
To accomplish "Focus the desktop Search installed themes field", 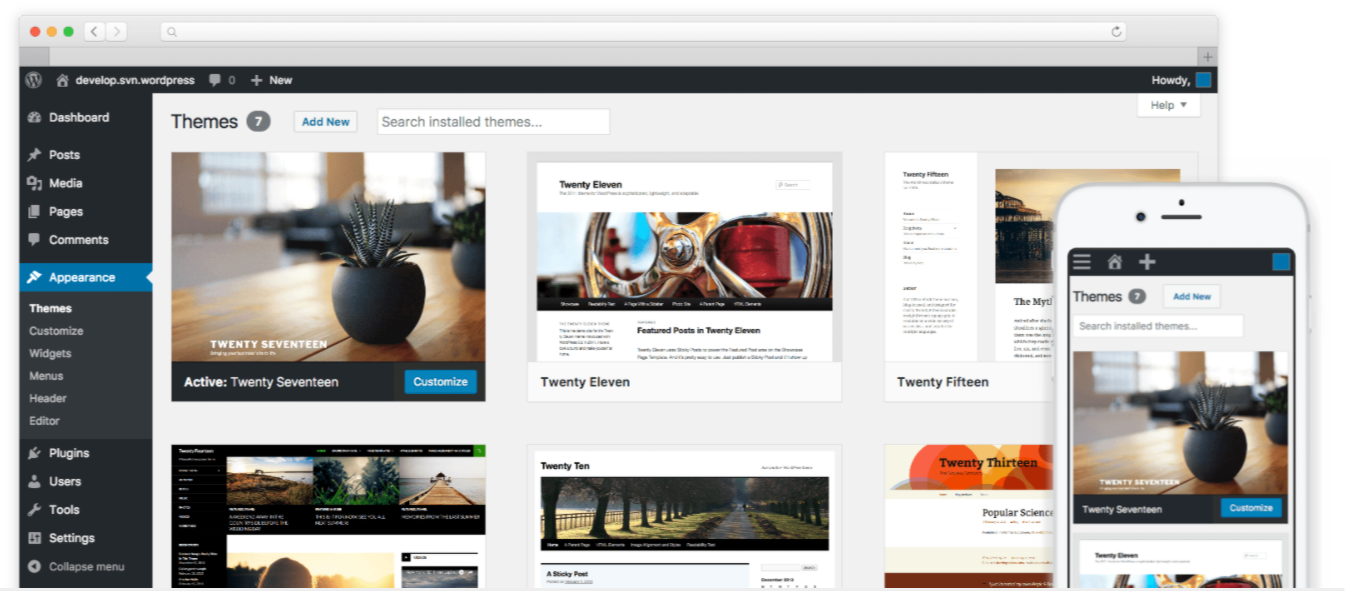I will click(x=494, y=122).
